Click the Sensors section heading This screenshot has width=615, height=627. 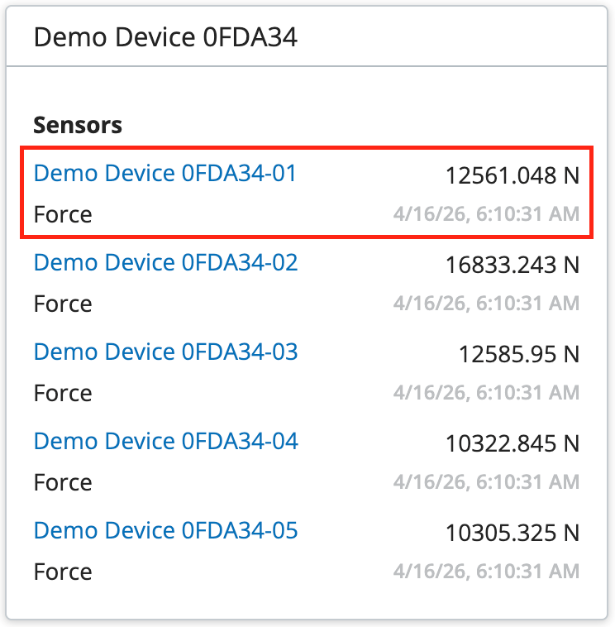(x=78, y=125)
